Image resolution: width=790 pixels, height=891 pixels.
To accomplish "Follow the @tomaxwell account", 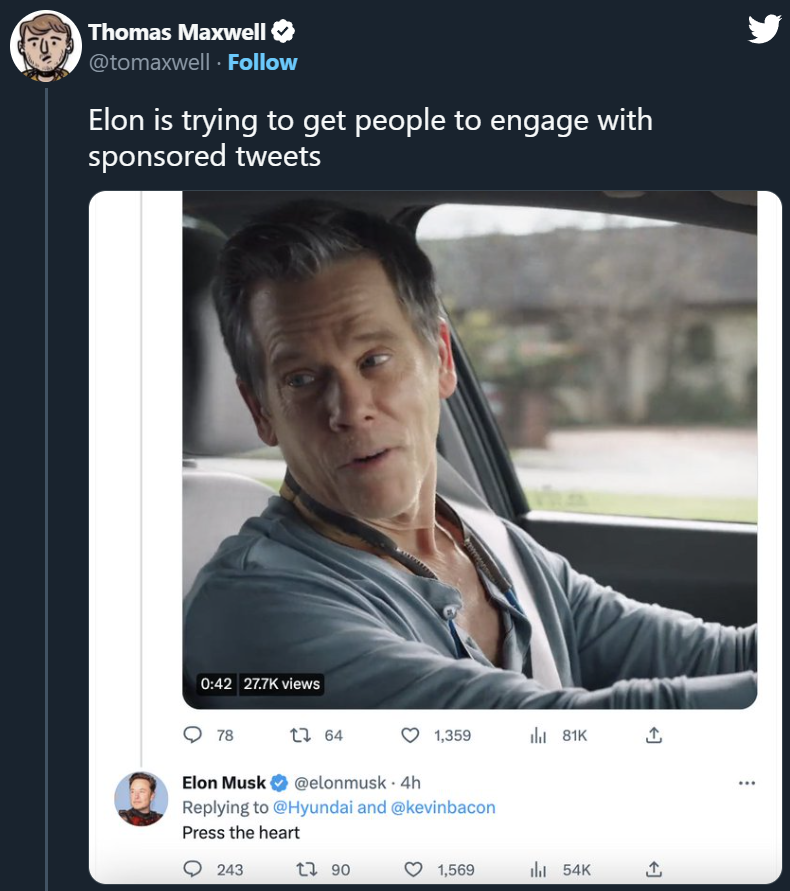I will (x=262, y=62).
